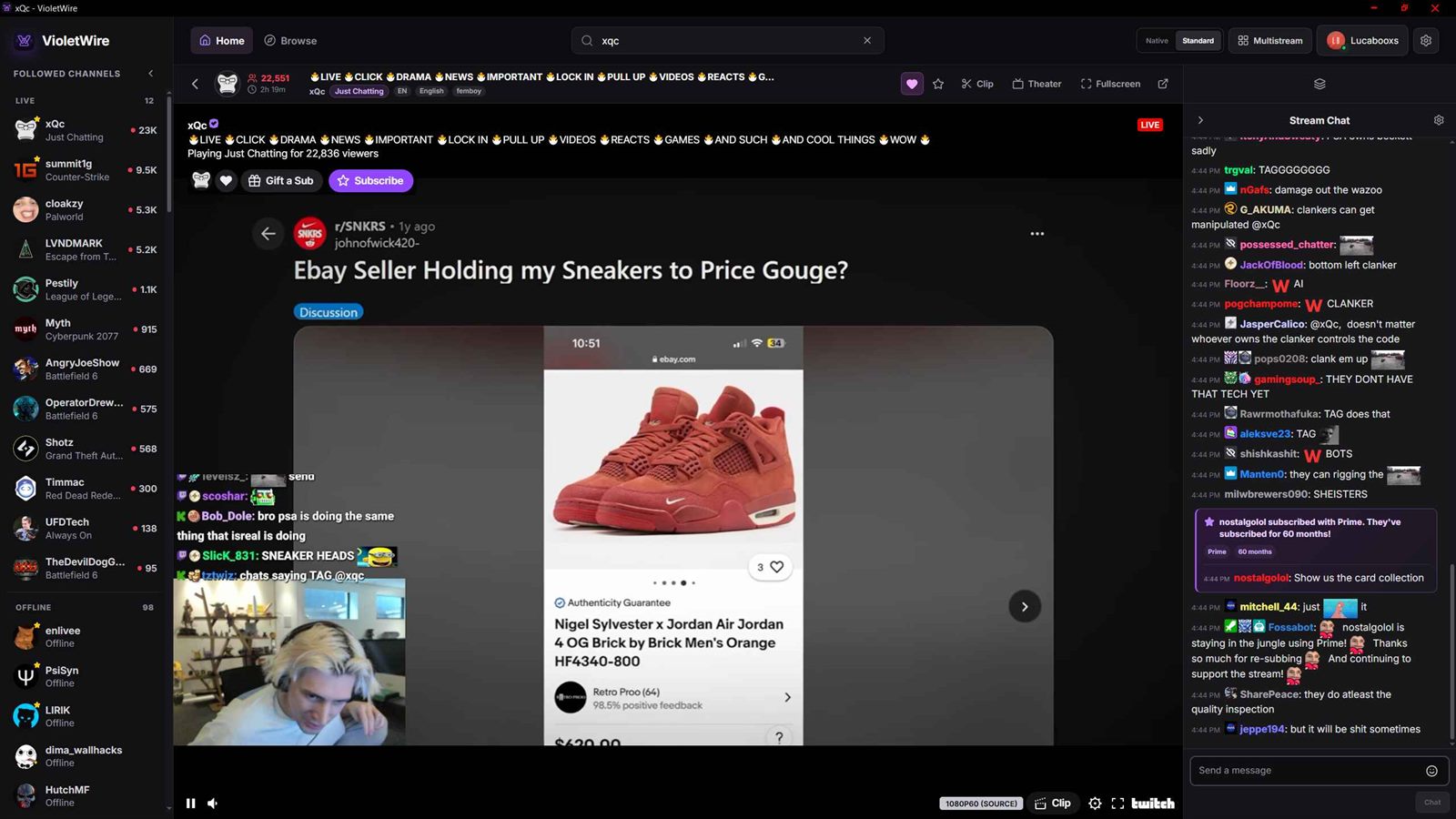Click the Timmac channel avatar
1456x819 pixels.
click(25, 489)
